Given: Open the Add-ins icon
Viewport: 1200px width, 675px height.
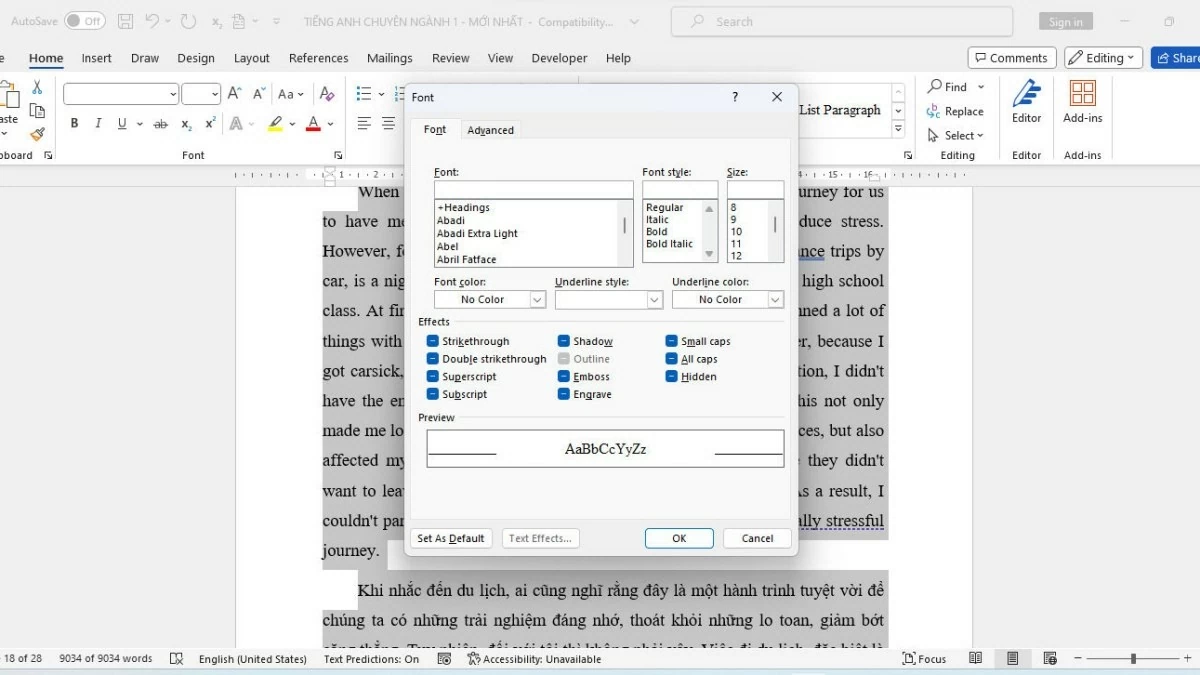Looking at the screenshot, I should pyautogui.click(x=1082, y=100).
